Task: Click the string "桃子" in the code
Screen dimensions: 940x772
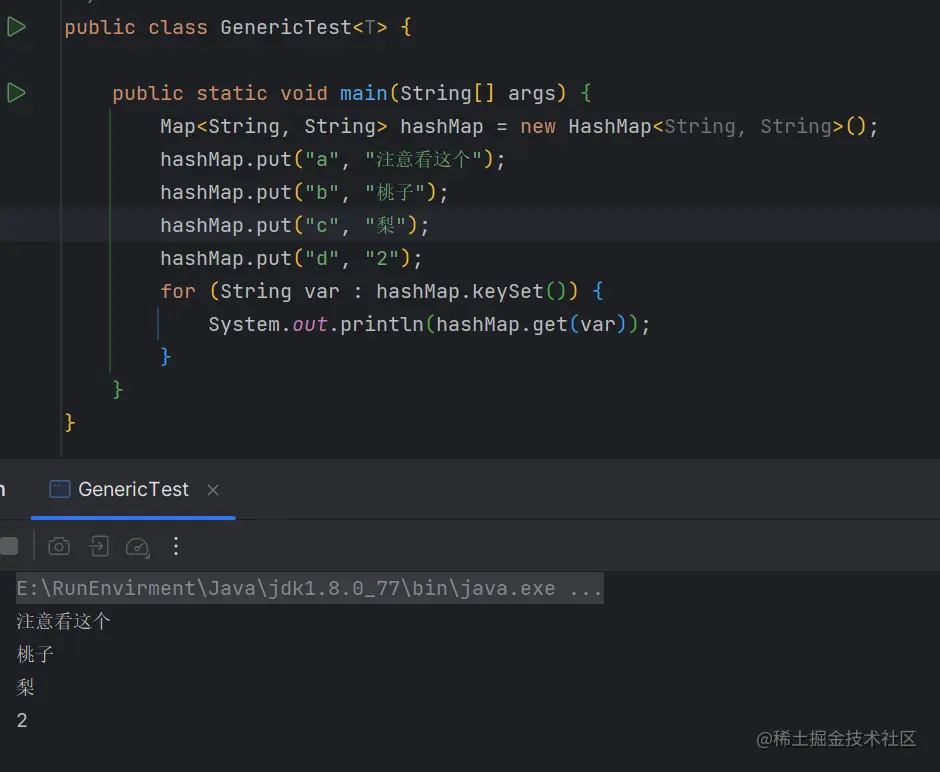Action: [x=395, y=192]
